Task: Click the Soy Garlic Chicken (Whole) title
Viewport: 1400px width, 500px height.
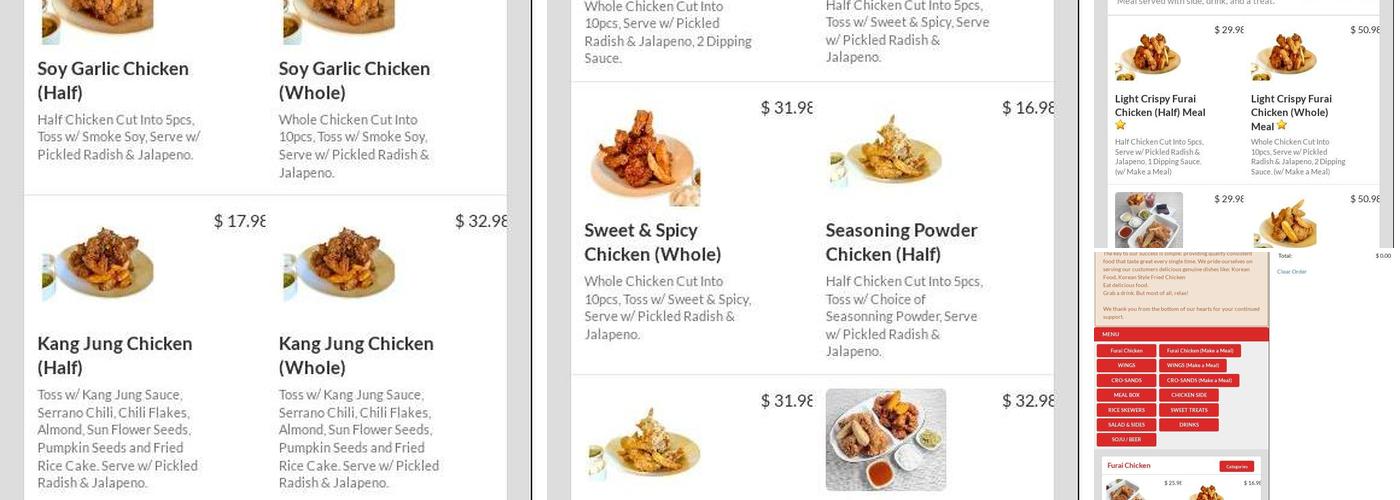Action: pos(354,80)
